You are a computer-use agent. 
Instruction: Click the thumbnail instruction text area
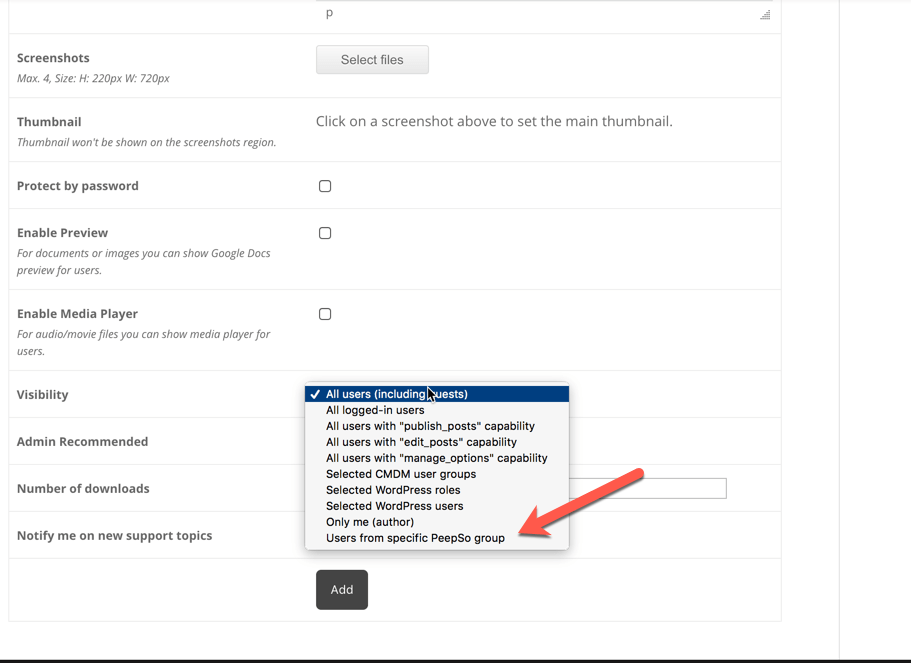click(x=494, y=122)
